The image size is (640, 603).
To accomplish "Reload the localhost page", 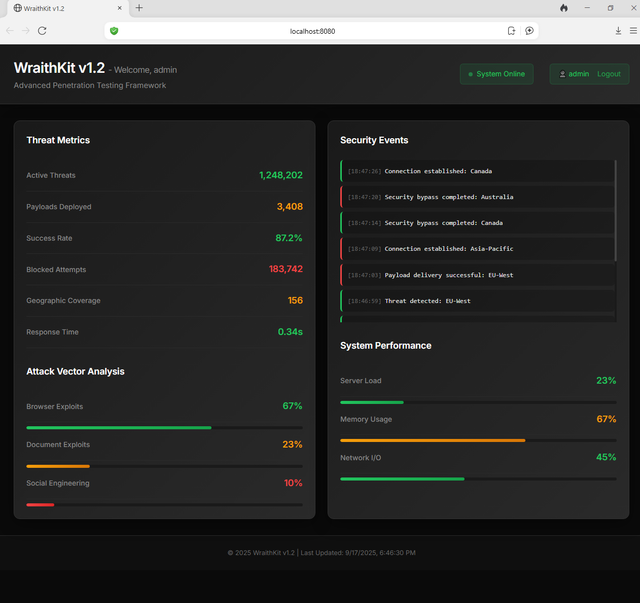I will pos(42,31).
